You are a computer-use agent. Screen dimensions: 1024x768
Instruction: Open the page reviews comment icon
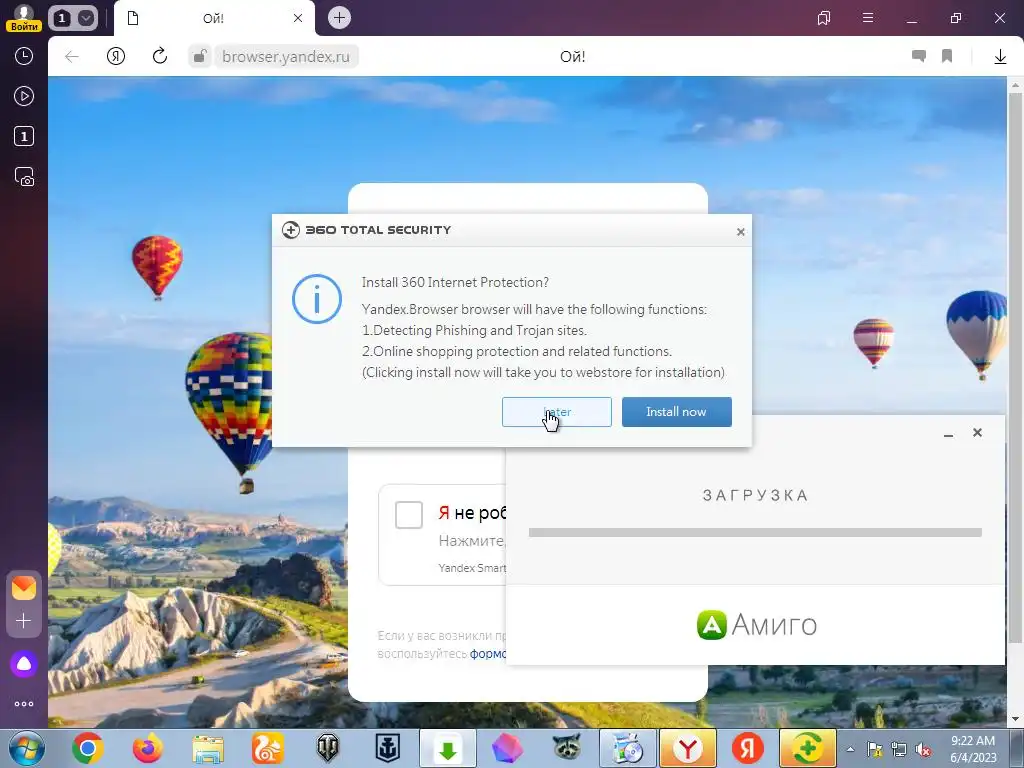919,57
